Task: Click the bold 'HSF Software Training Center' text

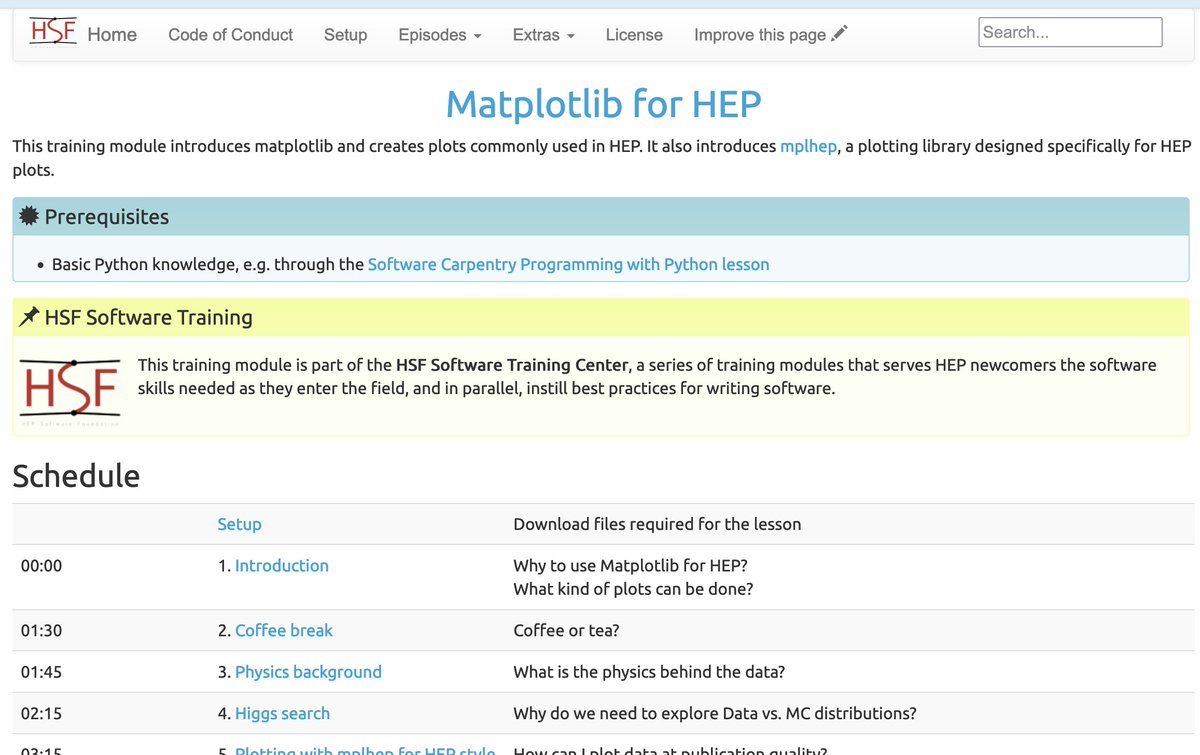Action: pyautogui.click(x=512, y=365)
